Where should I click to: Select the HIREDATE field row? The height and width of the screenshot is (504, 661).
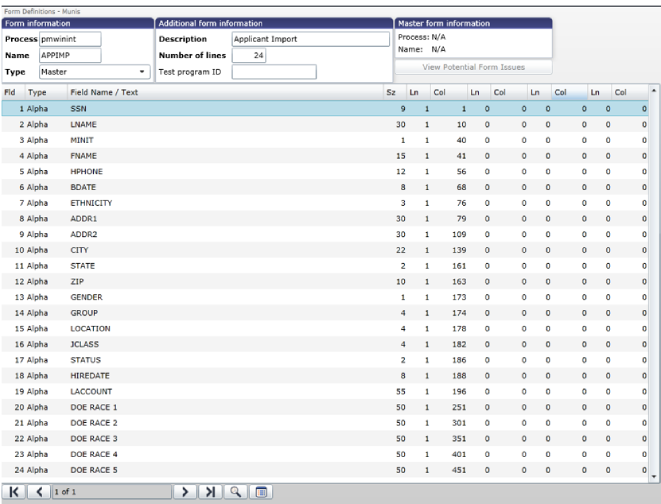(325, 376)
